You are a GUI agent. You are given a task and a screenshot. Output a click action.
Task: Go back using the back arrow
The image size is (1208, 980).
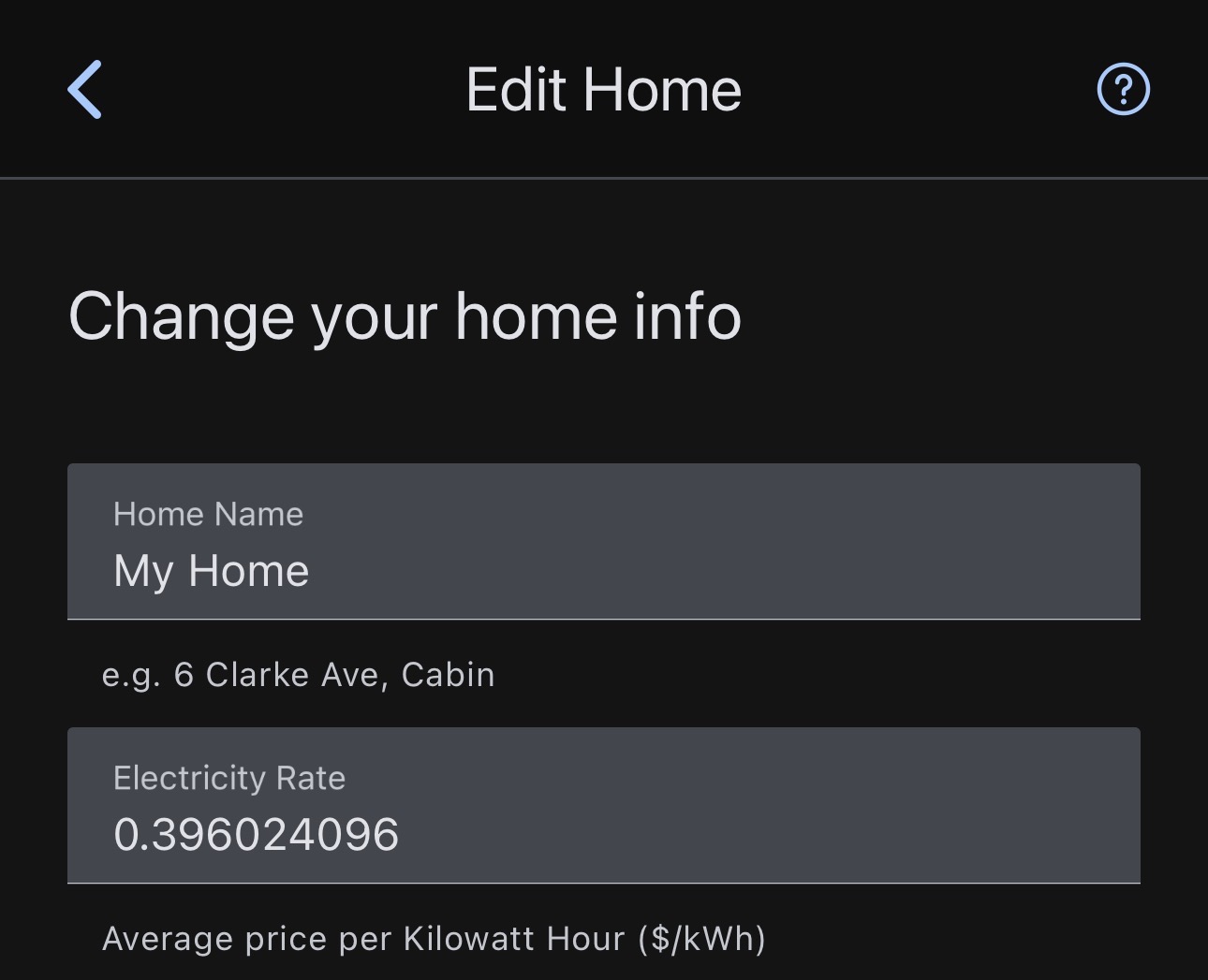[85, 90]
